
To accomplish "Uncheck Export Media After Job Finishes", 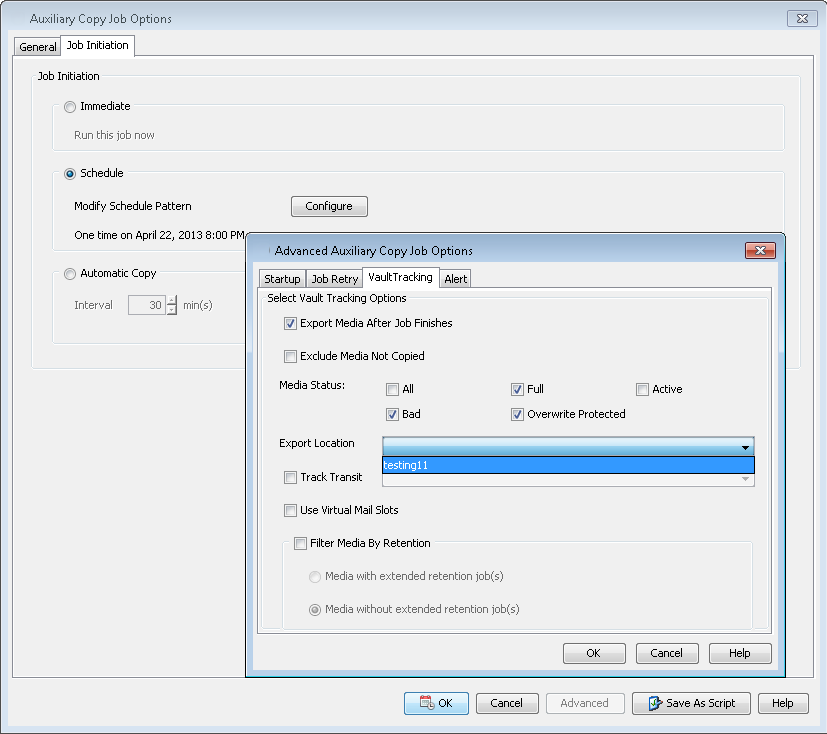I will click(x=291, y=324).
